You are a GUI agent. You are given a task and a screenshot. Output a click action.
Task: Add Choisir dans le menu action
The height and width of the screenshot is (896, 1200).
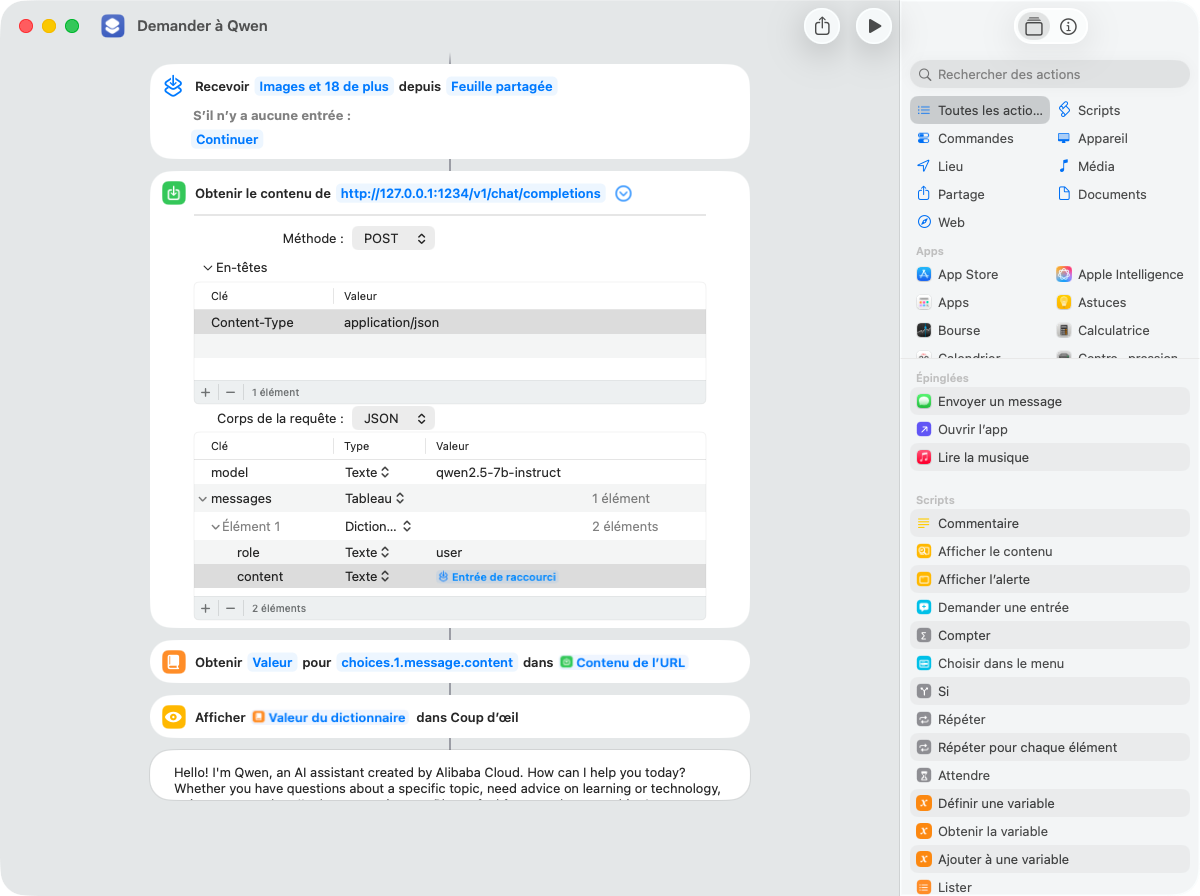1050,663
